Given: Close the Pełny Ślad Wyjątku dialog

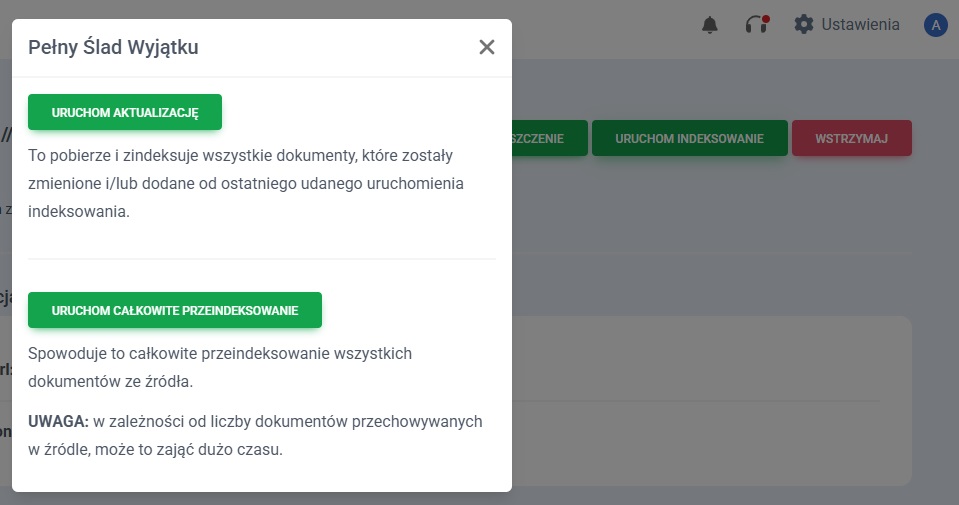Looking at the screenshot, I should [x=487, y=47].
